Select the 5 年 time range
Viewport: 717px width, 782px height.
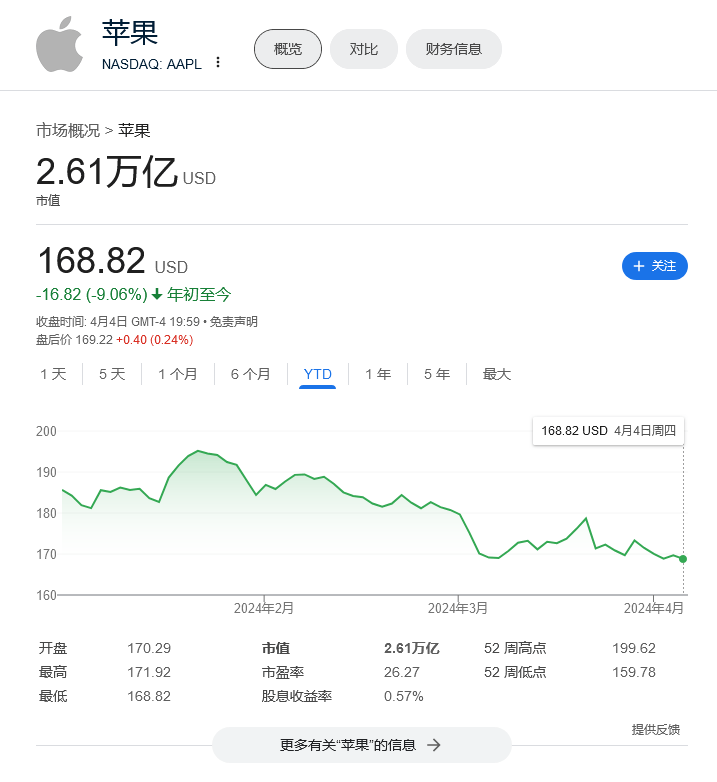(x=437, y=374)
